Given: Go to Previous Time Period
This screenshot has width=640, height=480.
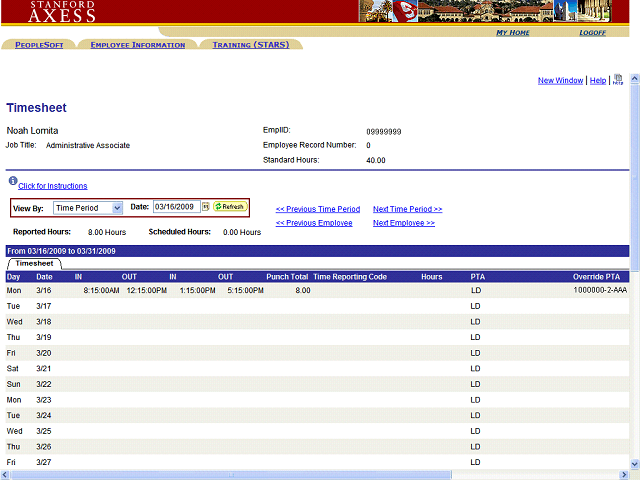Looking at the screenshot, I should click(317, 209).
